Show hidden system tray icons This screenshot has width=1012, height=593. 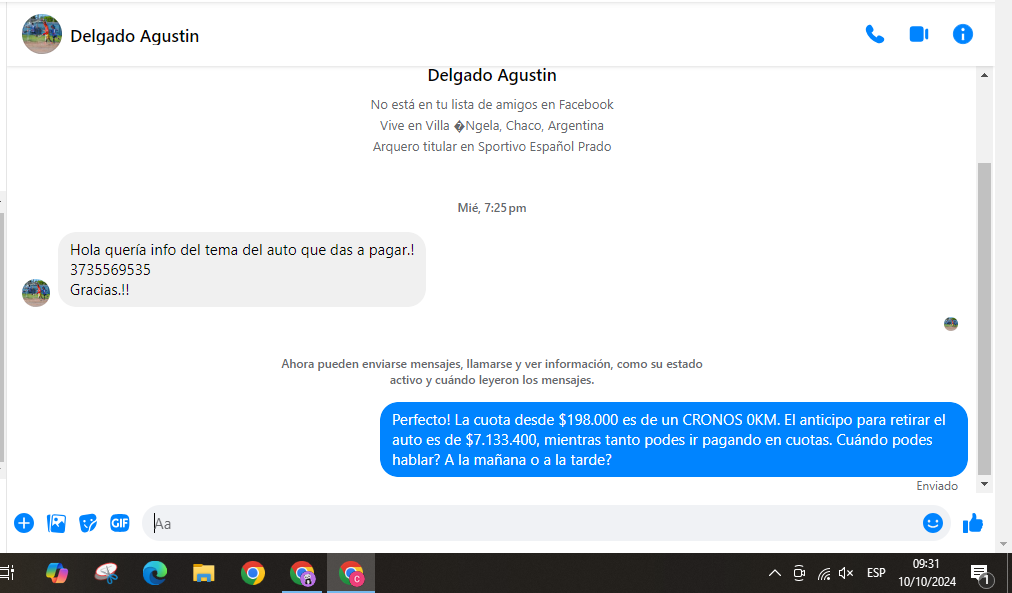coord(774,573)
